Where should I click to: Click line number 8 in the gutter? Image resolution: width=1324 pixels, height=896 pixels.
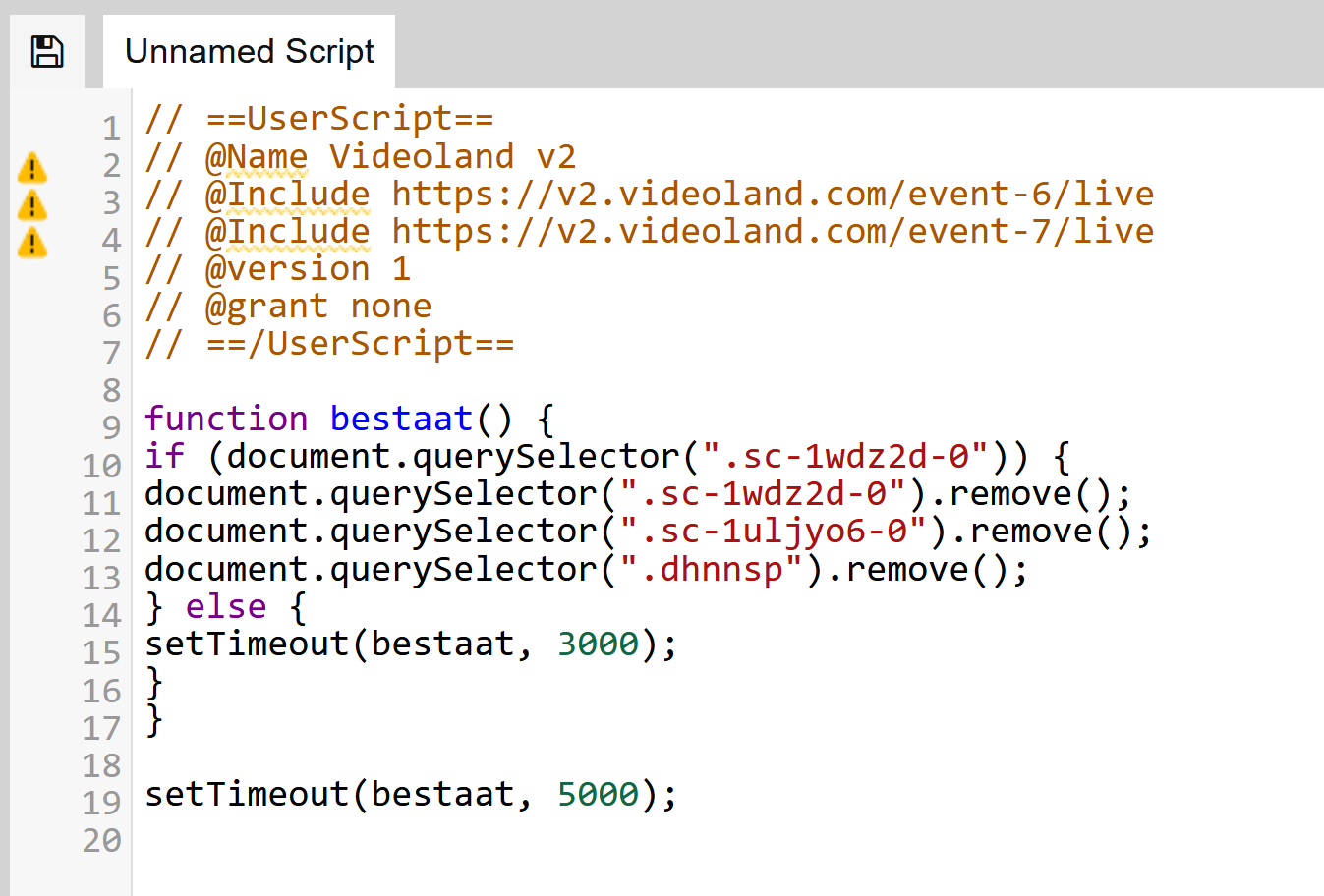click(x=111, y=390)
